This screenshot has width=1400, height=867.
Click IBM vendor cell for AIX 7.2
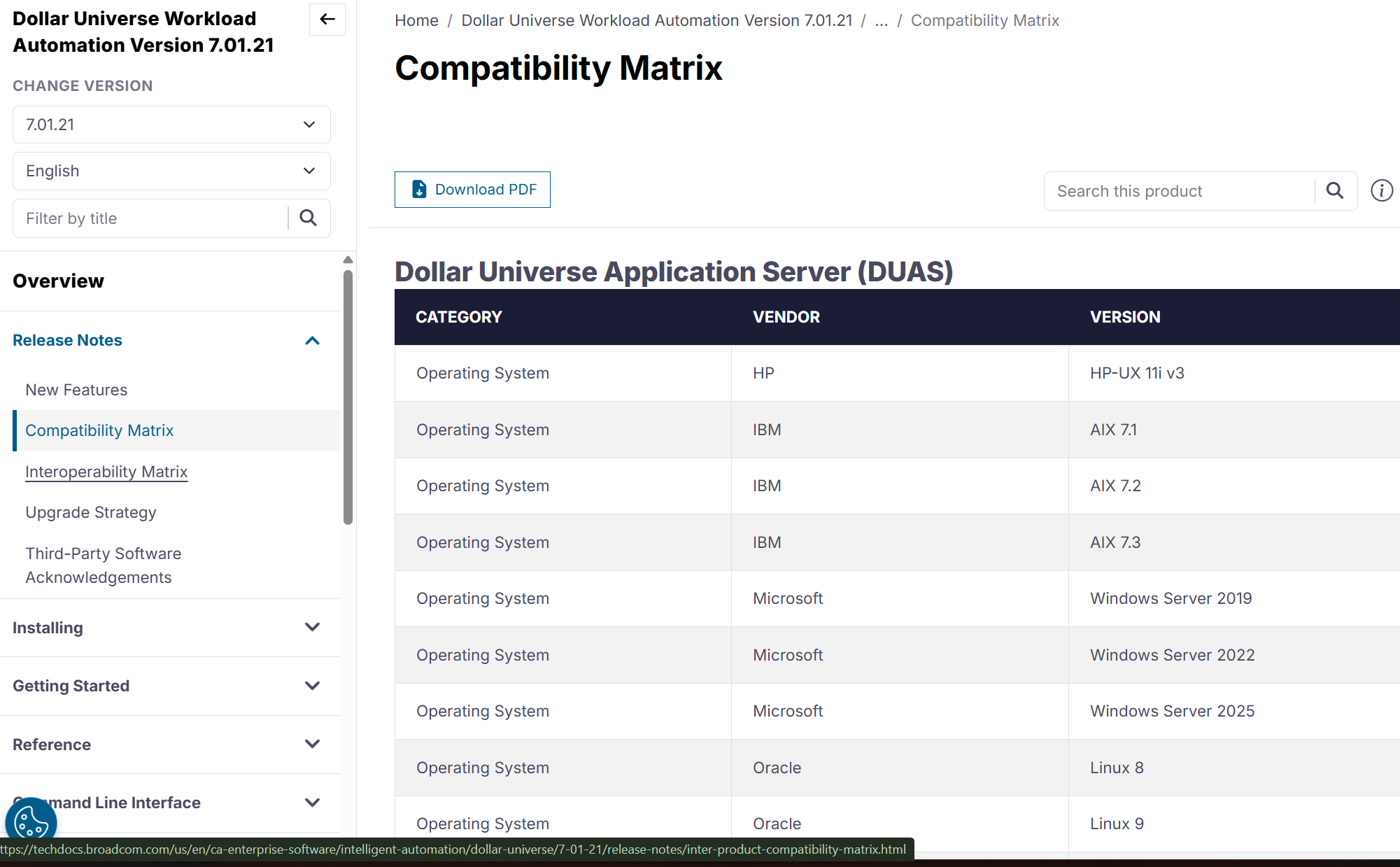(900, 486)
